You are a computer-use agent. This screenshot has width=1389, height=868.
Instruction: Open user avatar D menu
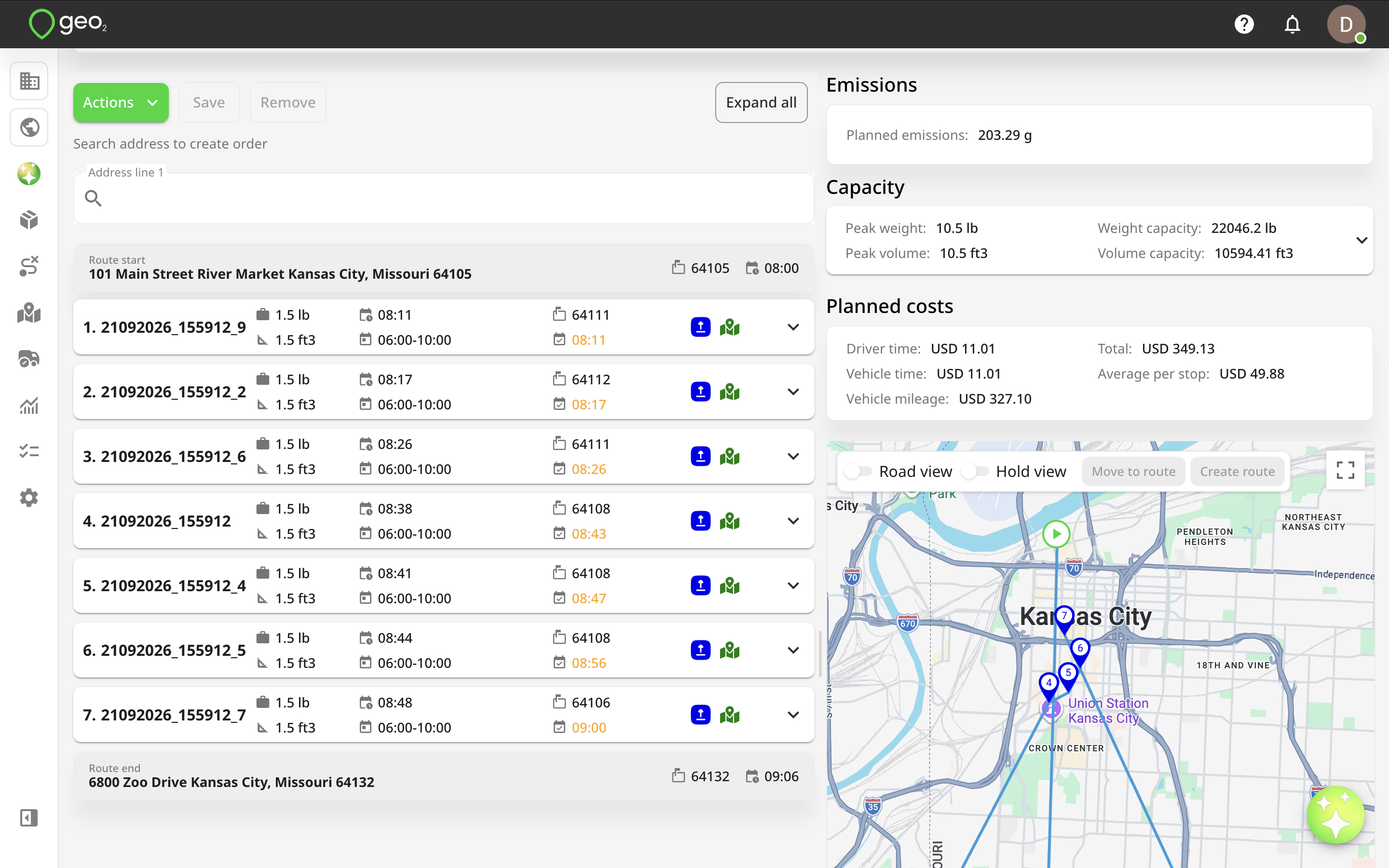point(1346,24)
